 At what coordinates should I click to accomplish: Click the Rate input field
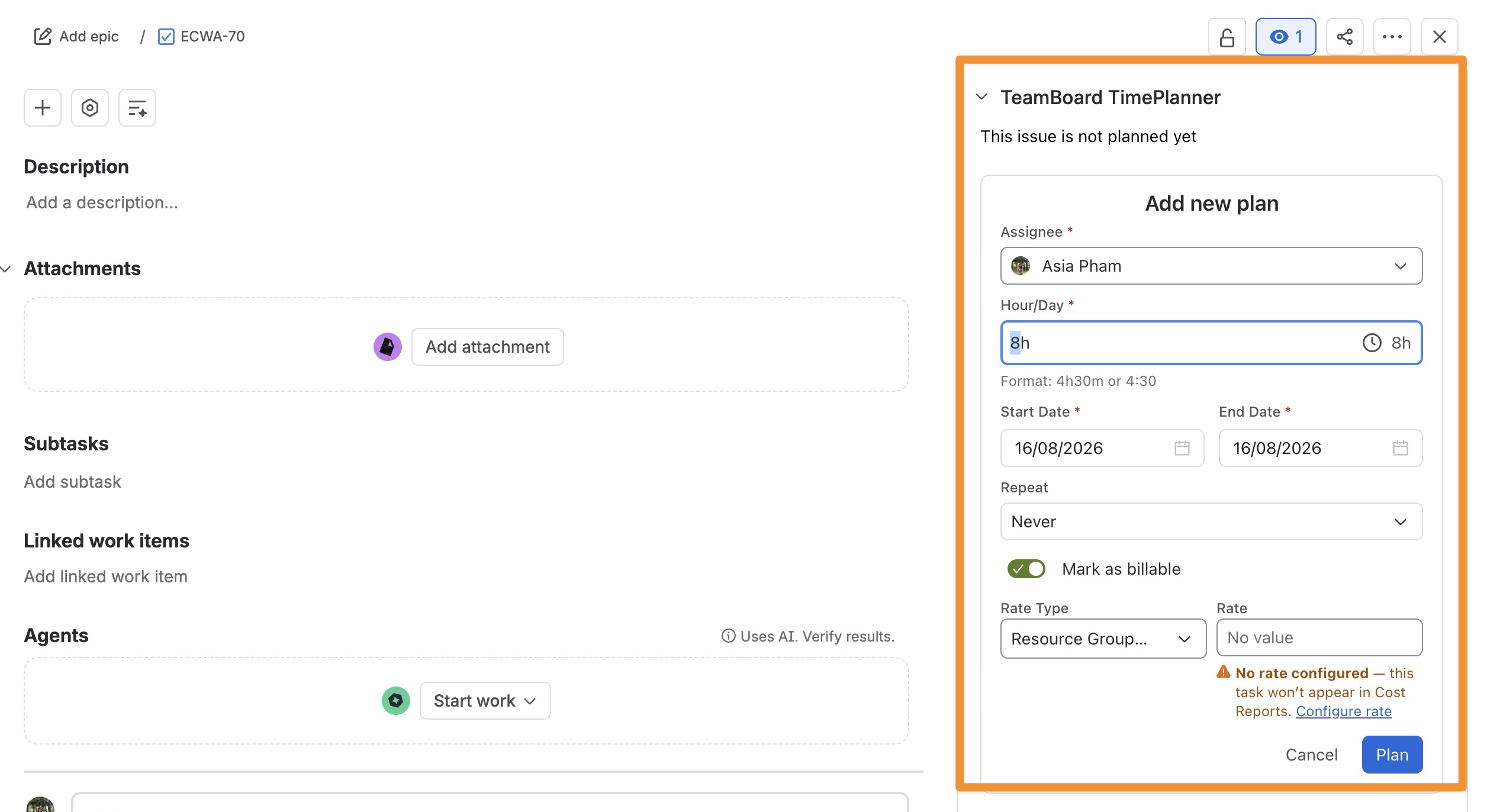point(1319,637)
